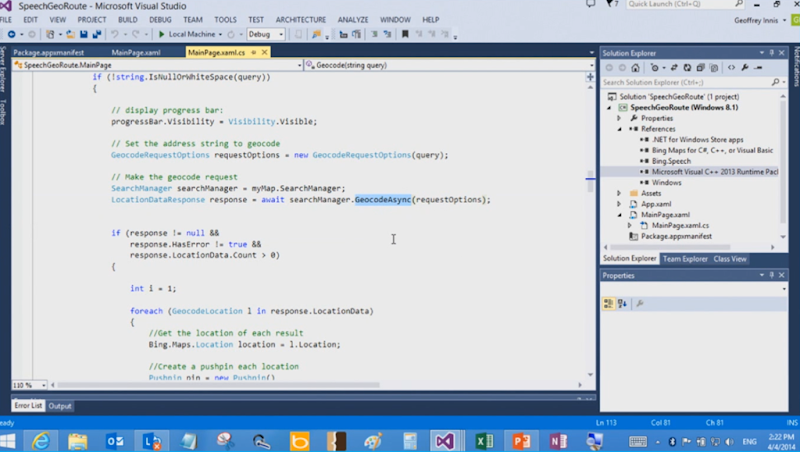Click the code editor horizontal scrollbar
This screenshot has width=800, height=452.
(x=219, y=385)
